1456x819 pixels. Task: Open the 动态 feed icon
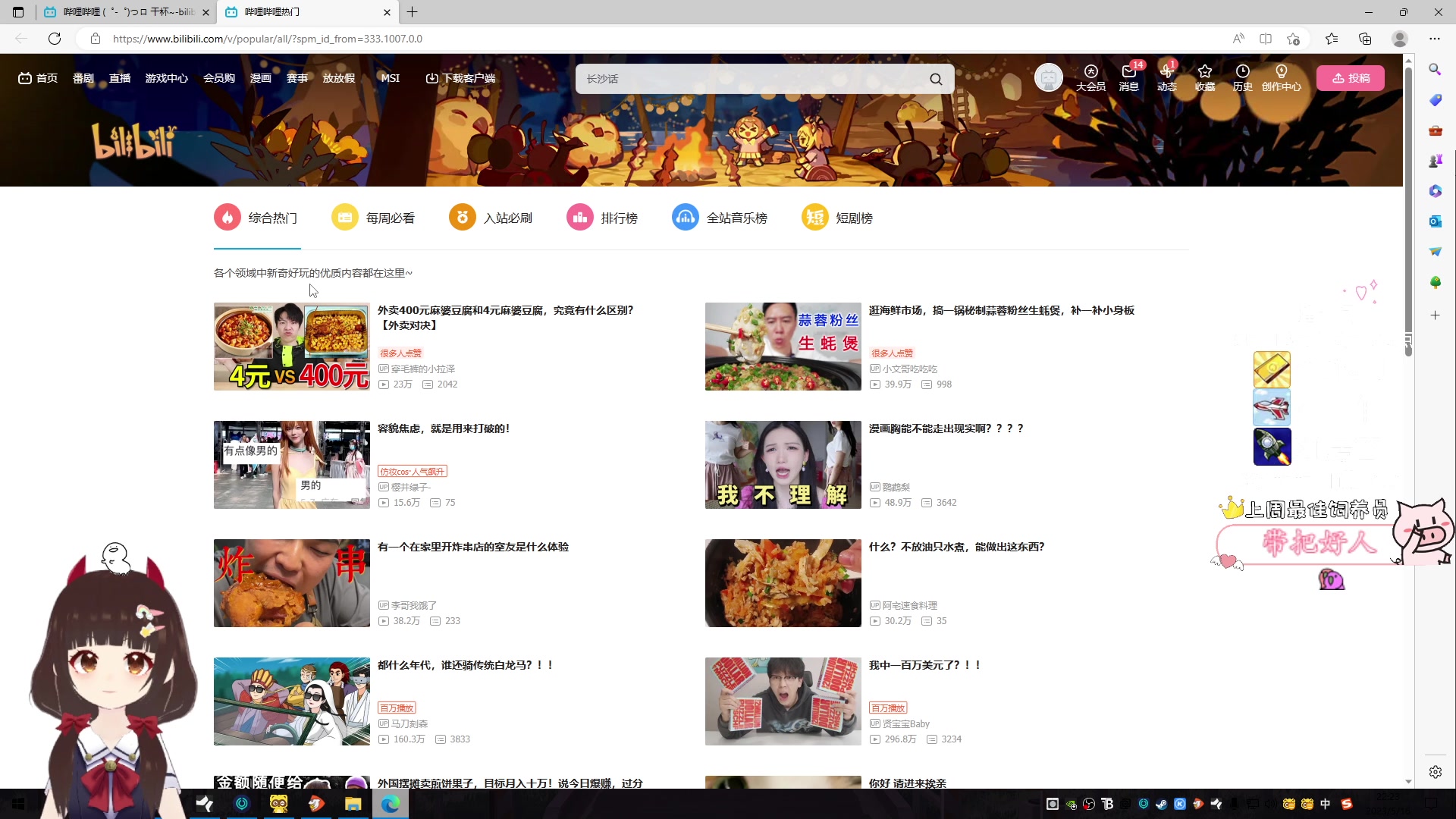(1167, 77)
